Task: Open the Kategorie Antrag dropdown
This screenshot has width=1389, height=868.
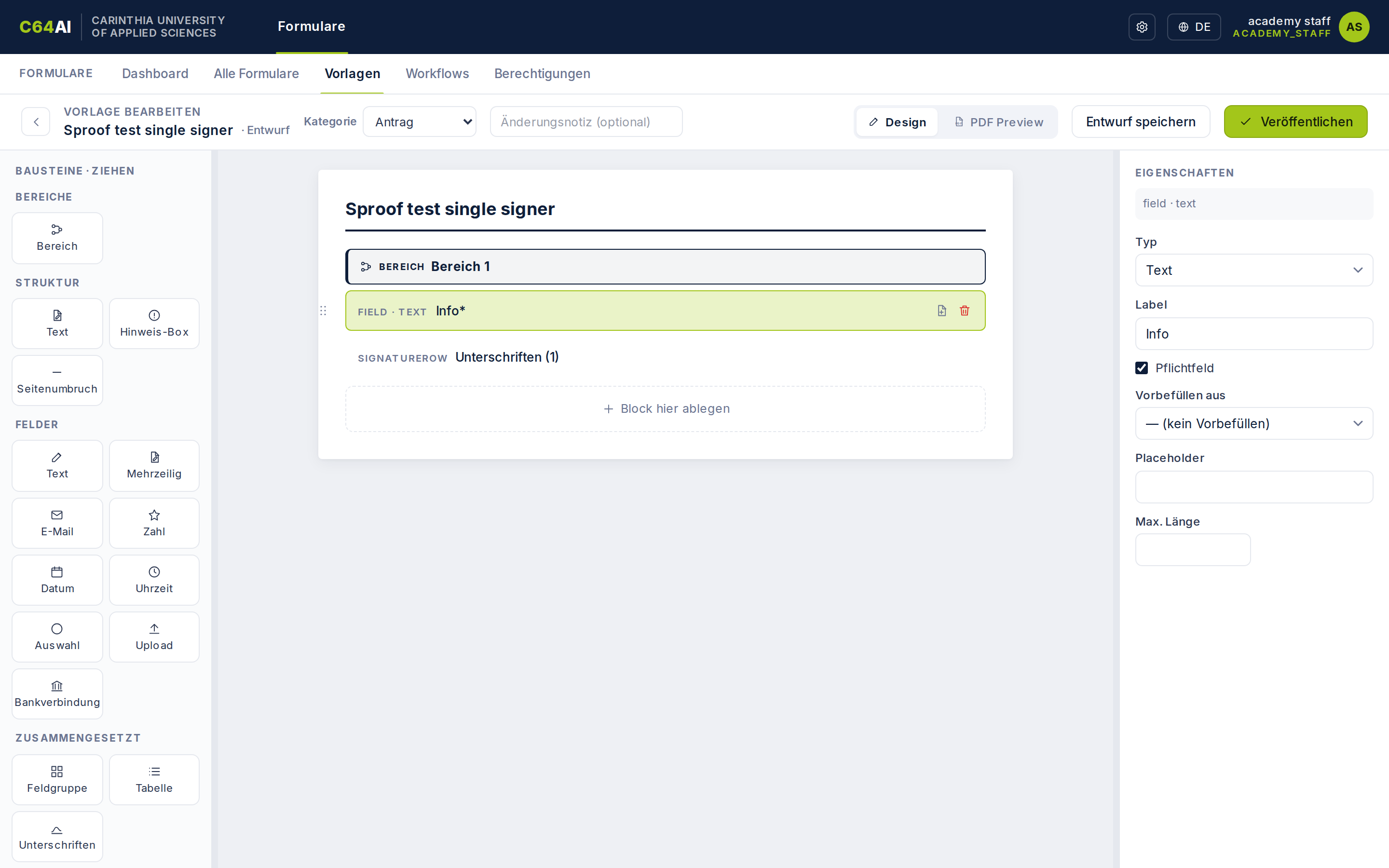Action: 420,122
